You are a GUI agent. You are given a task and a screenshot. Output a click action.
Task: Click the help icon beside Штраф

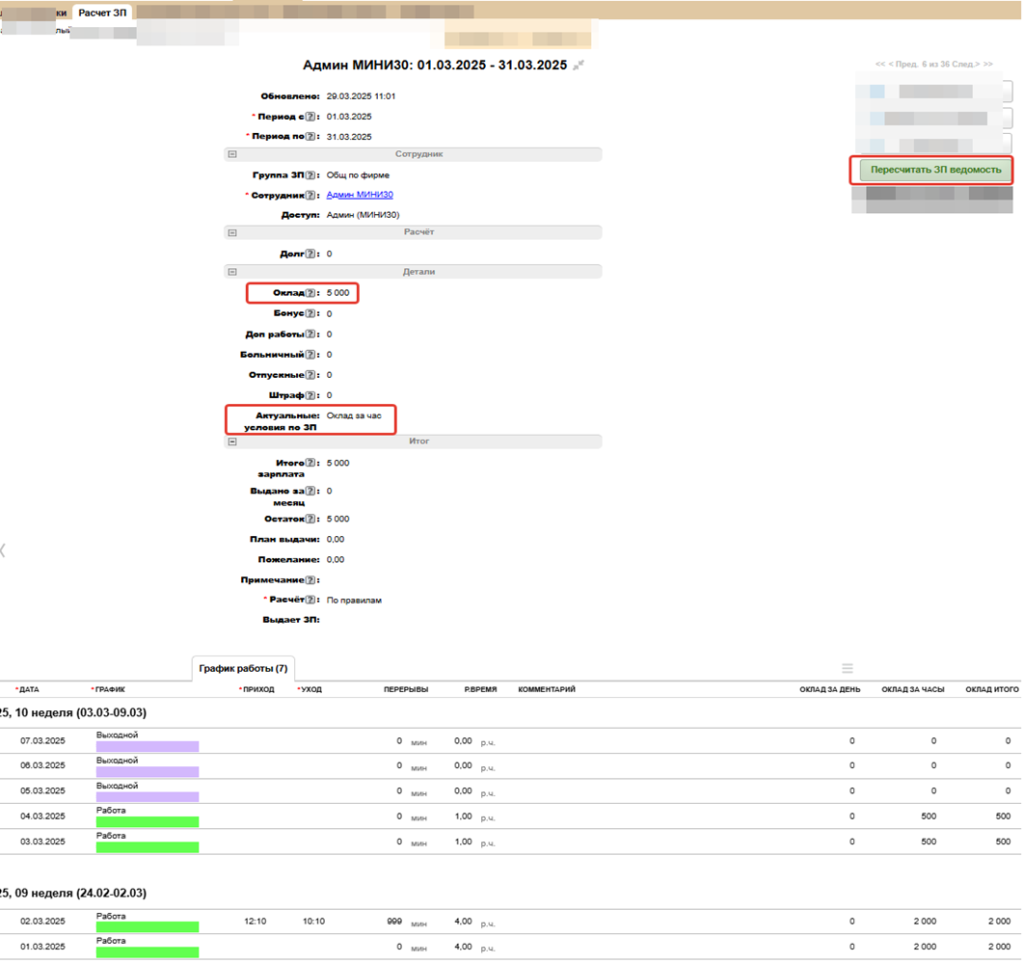point(310,395)
